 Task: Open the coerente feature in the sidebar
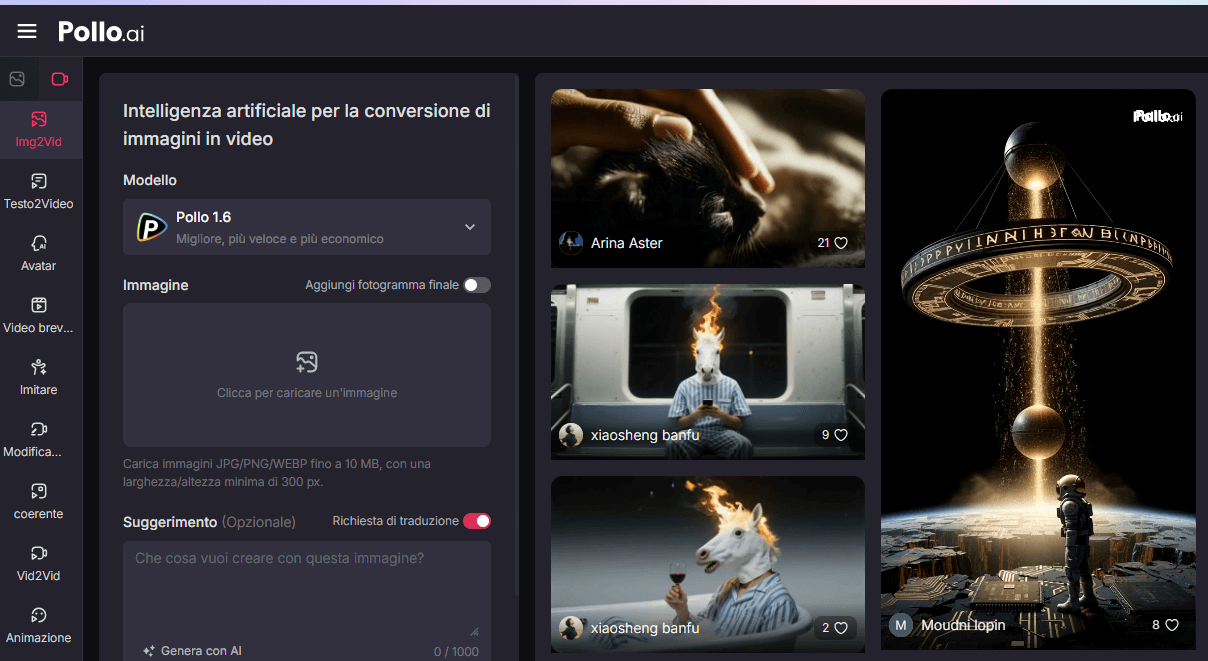(x=40, y=502)
